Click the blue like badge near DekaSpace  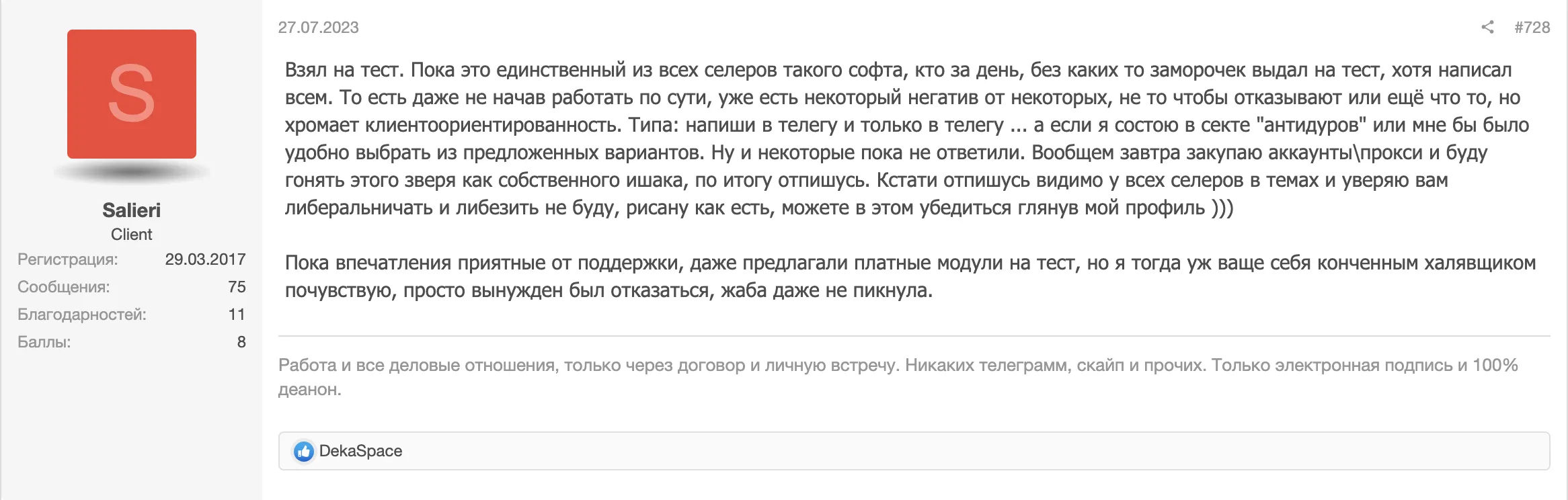(304, 451)
